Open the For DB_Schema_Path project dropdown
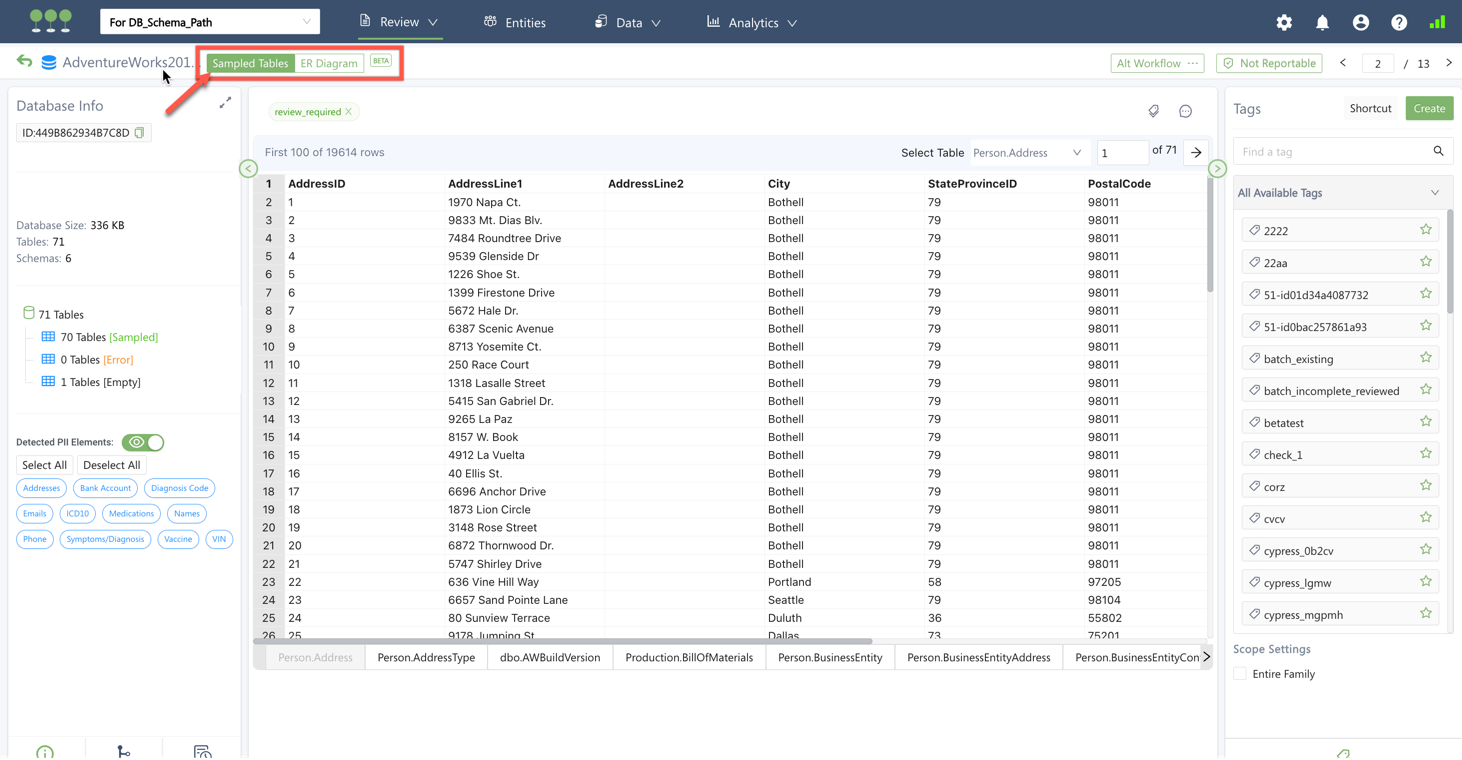 pyautogui.click(x=210, y=22)
